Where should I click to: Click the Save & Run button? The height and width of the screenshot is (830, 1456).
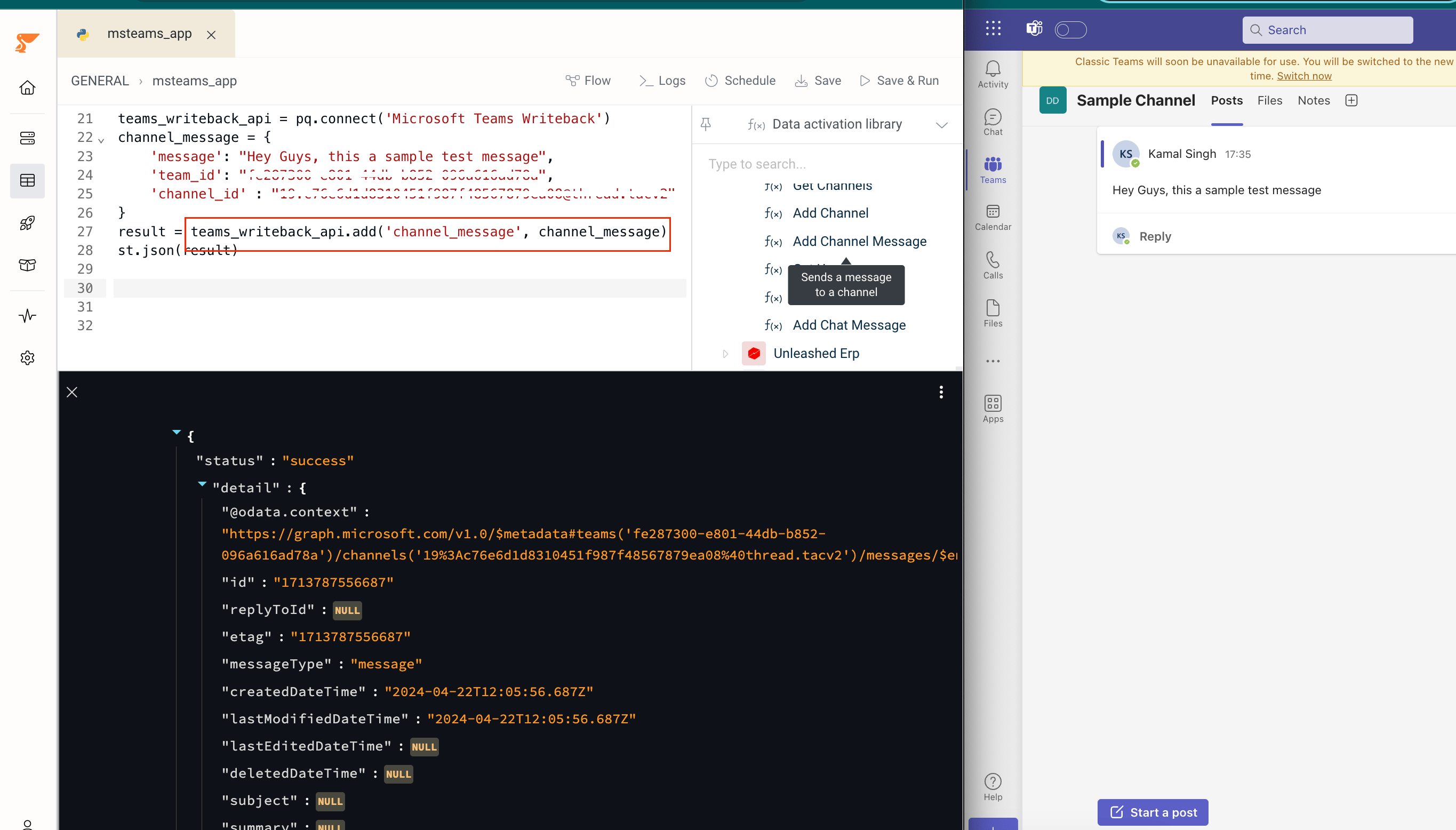[899, 81]
